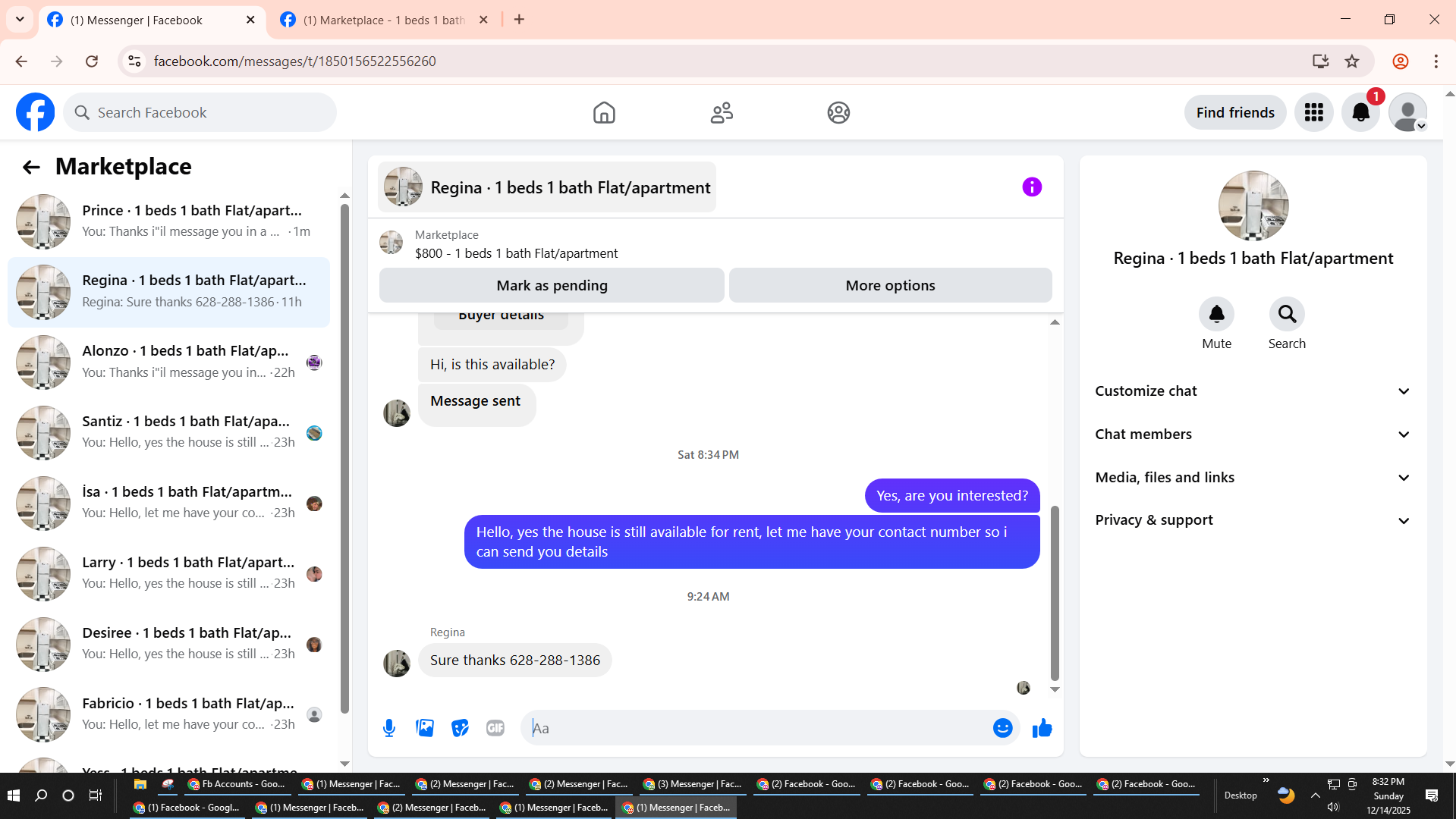The width and height of the screenshot is (1456, 819).
Task: Click Mark as pending button
Action: [x=552, y=285]
